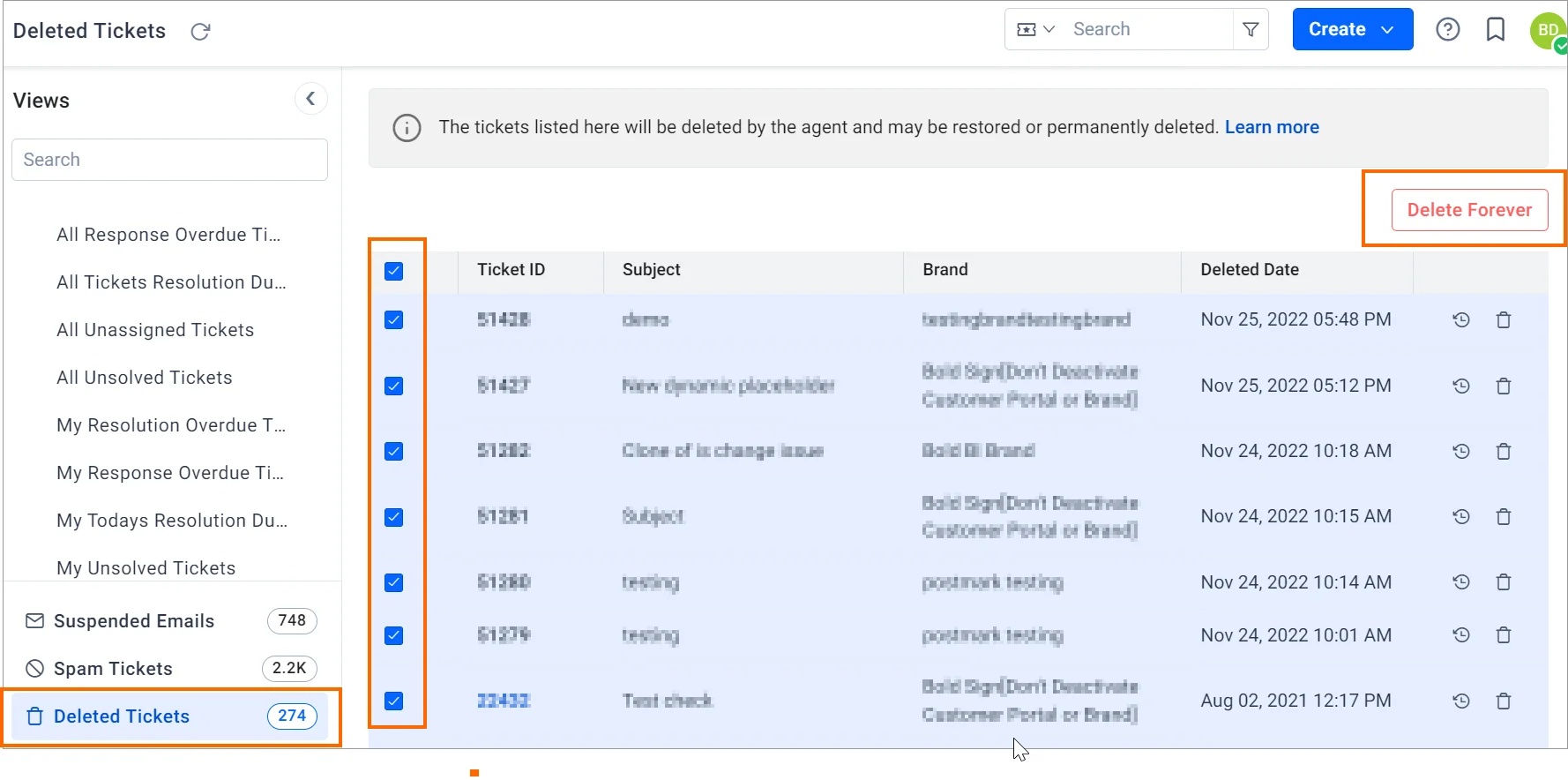Deselect the Nov 24, 10:14 AM ticket checkbox
Screen dimensions: 1568x780
click(x=394, y=582)
